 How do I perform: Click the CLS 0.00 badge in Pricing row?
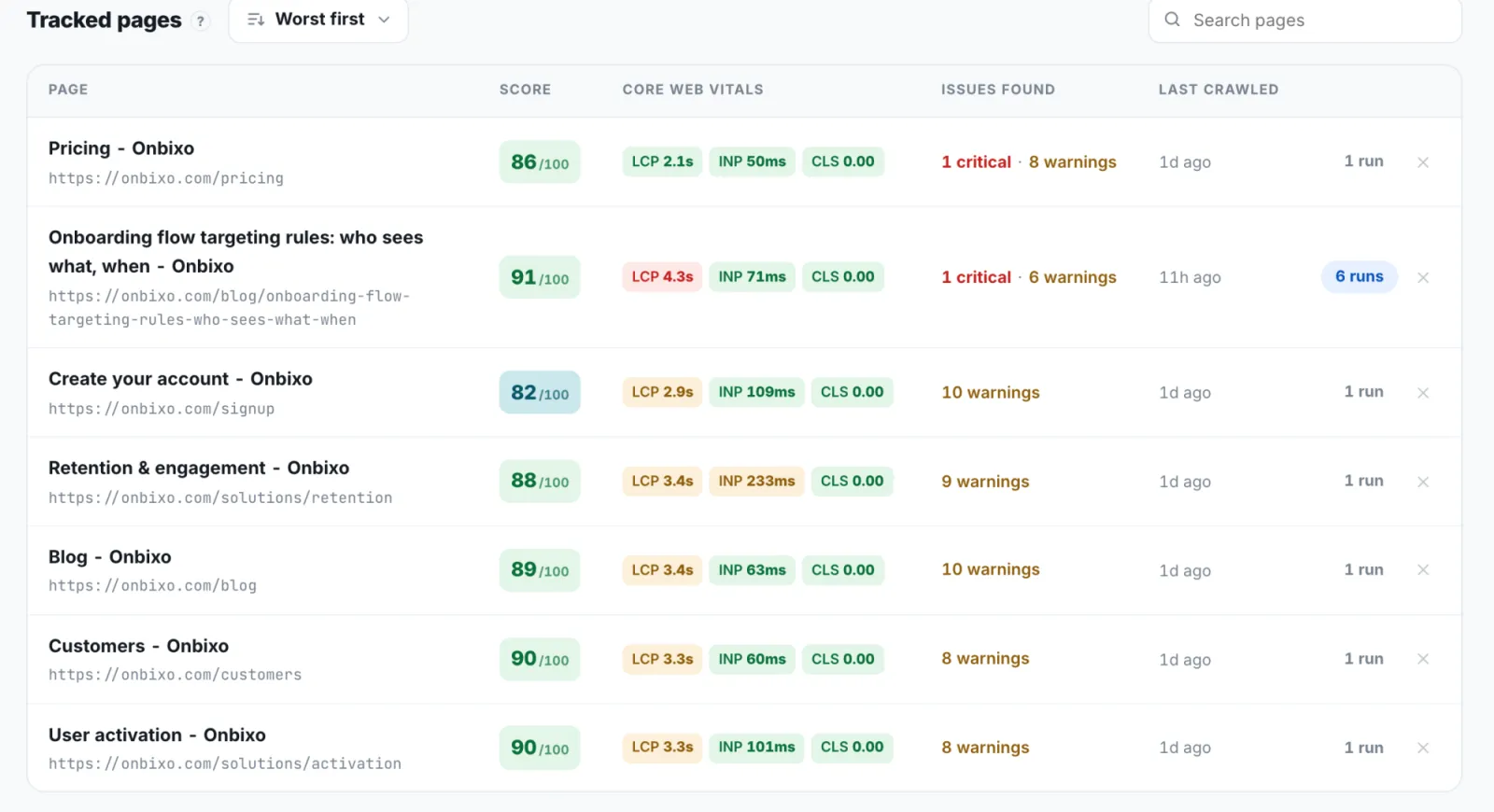point(843,161)
